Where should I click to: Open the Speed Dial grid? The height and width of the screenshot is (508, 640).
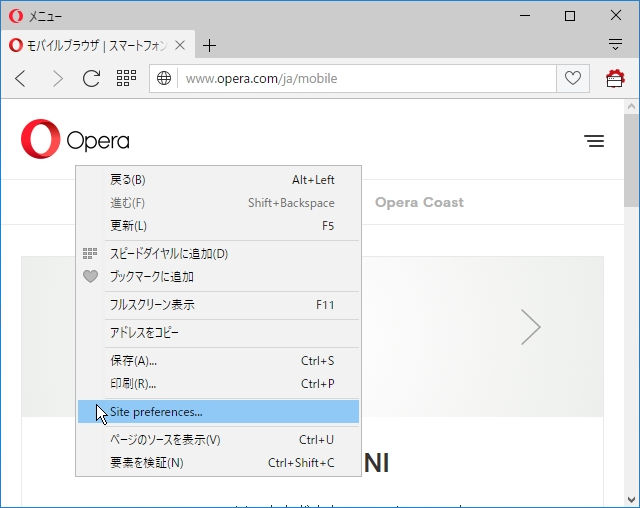coord(126,78)
